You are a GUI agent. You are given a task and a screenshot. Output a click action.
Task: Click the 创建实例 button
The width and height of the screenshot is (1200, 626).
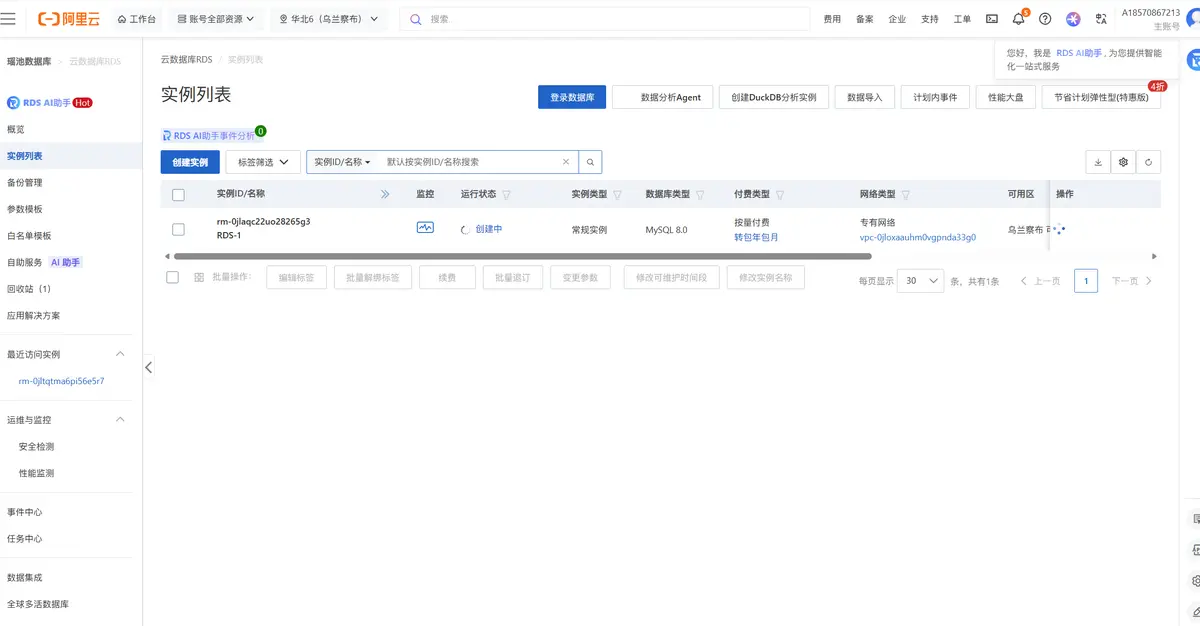tap(190, 162)
